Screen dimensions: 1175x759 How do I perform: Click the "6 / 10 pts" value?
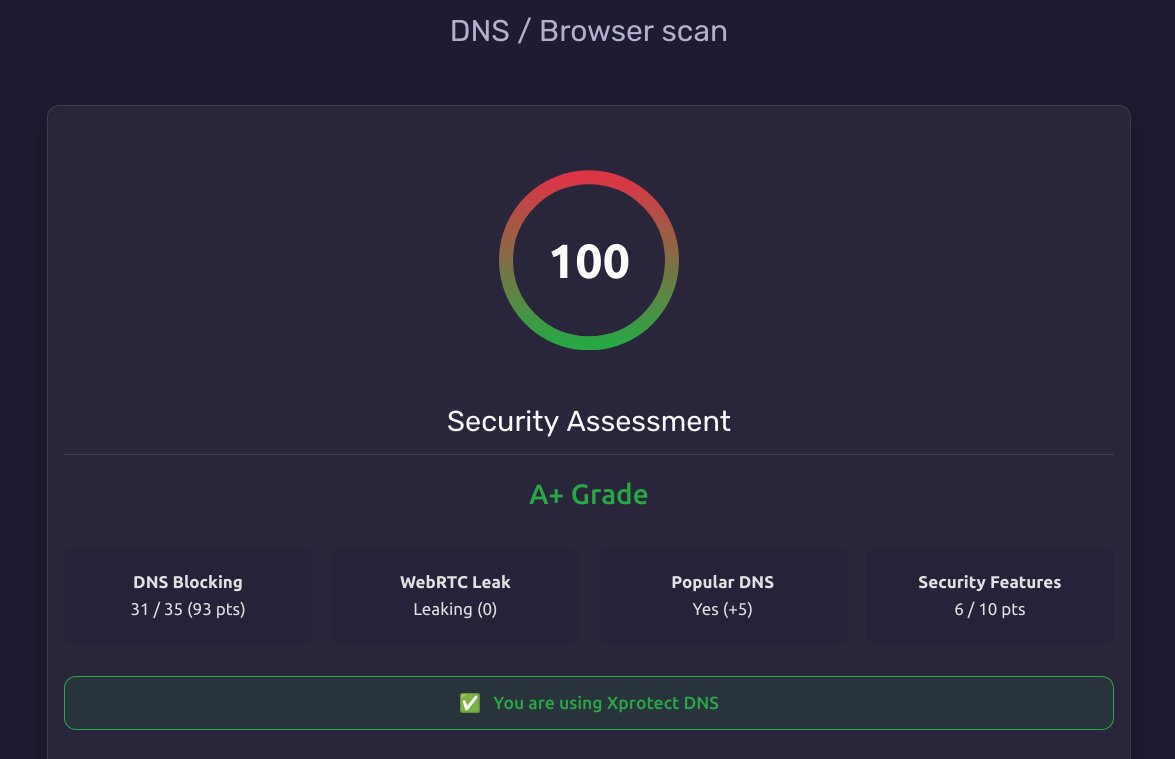click(990, 609)
